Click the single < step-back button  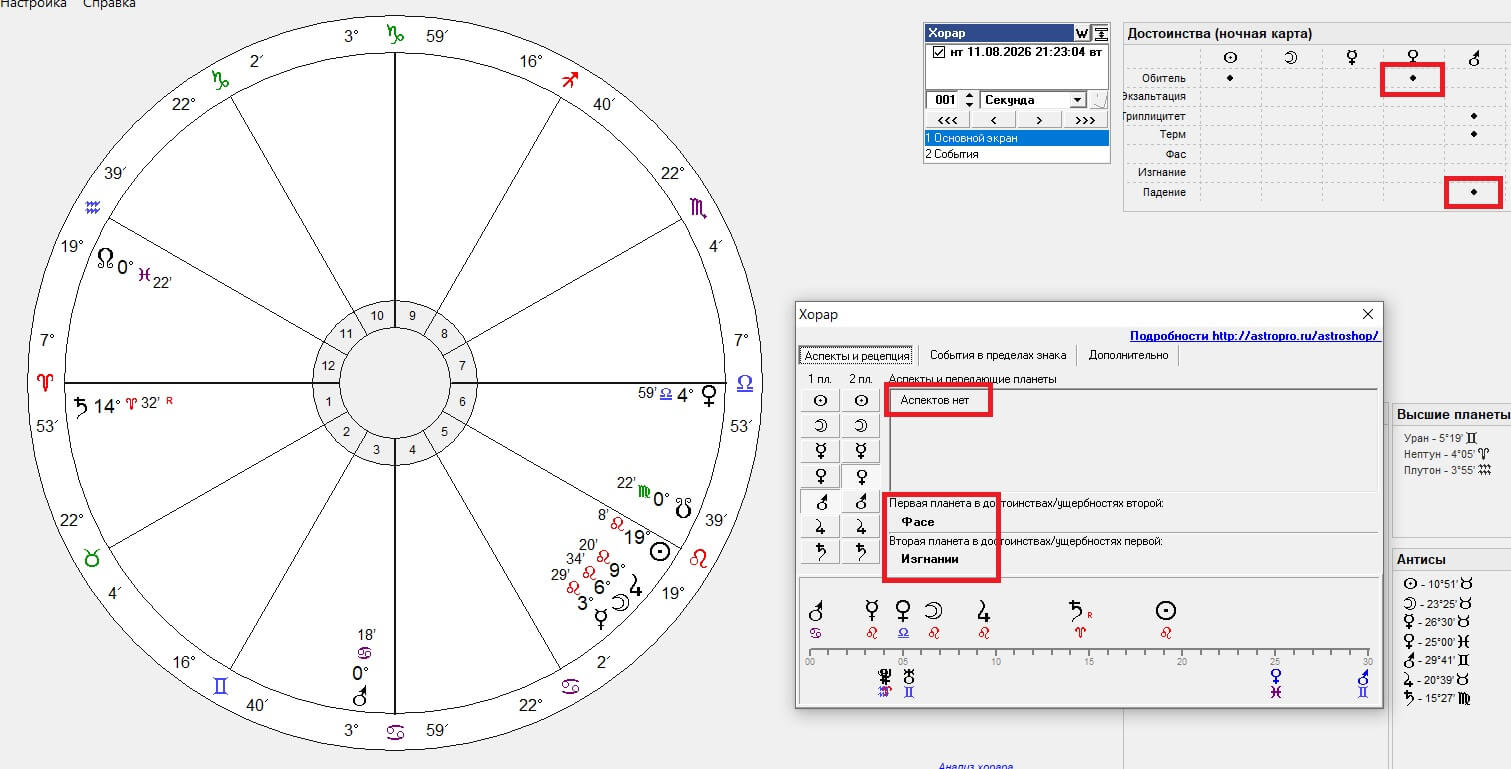point(993,120)
